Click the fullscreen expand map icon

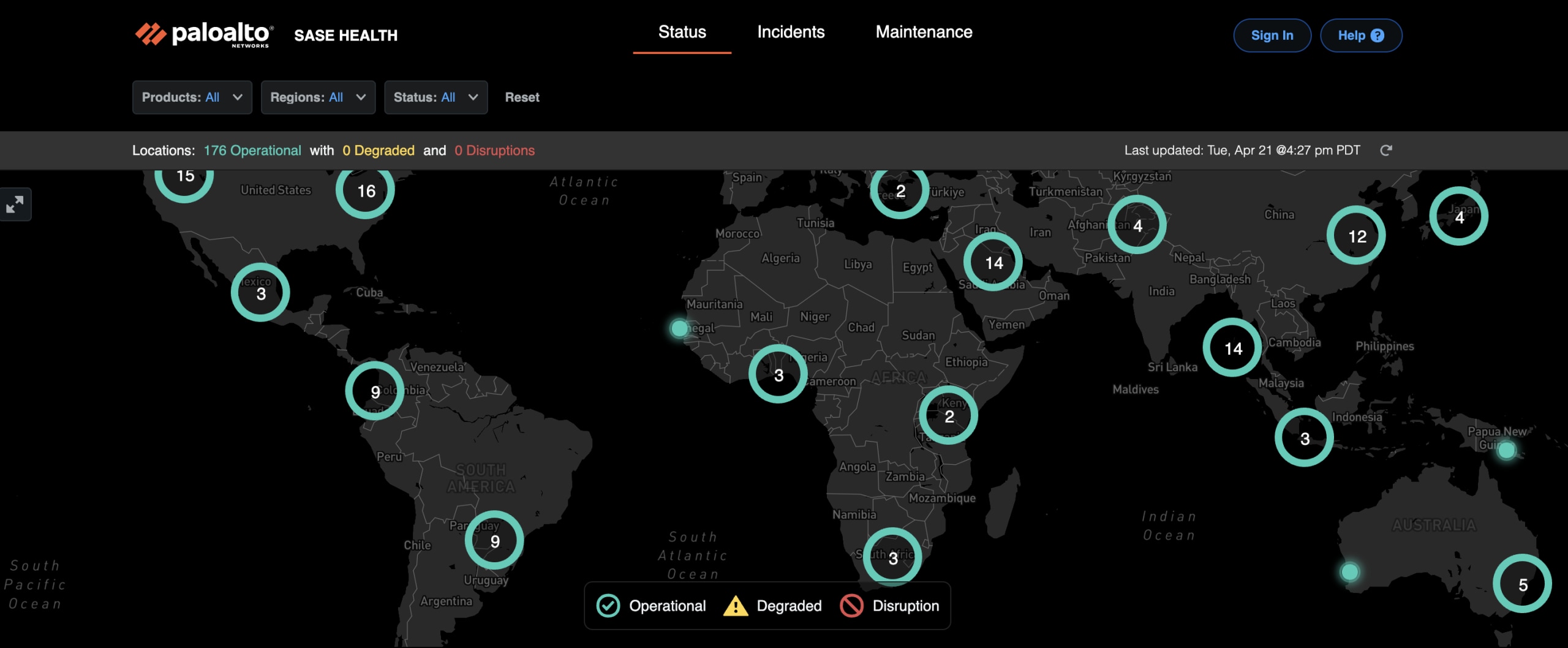(x=15, y=205)
